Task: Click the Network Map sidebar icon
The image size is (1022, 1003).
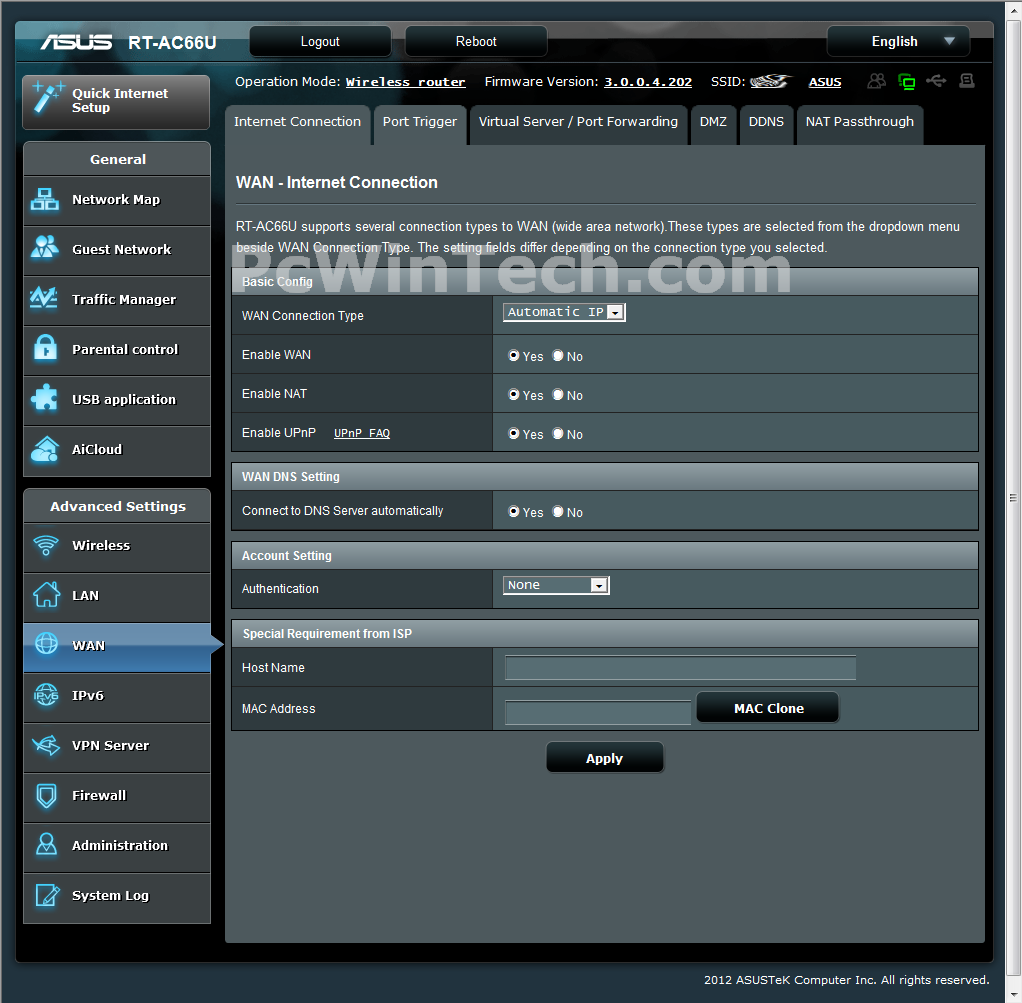Action: click(x=45, y=200)
